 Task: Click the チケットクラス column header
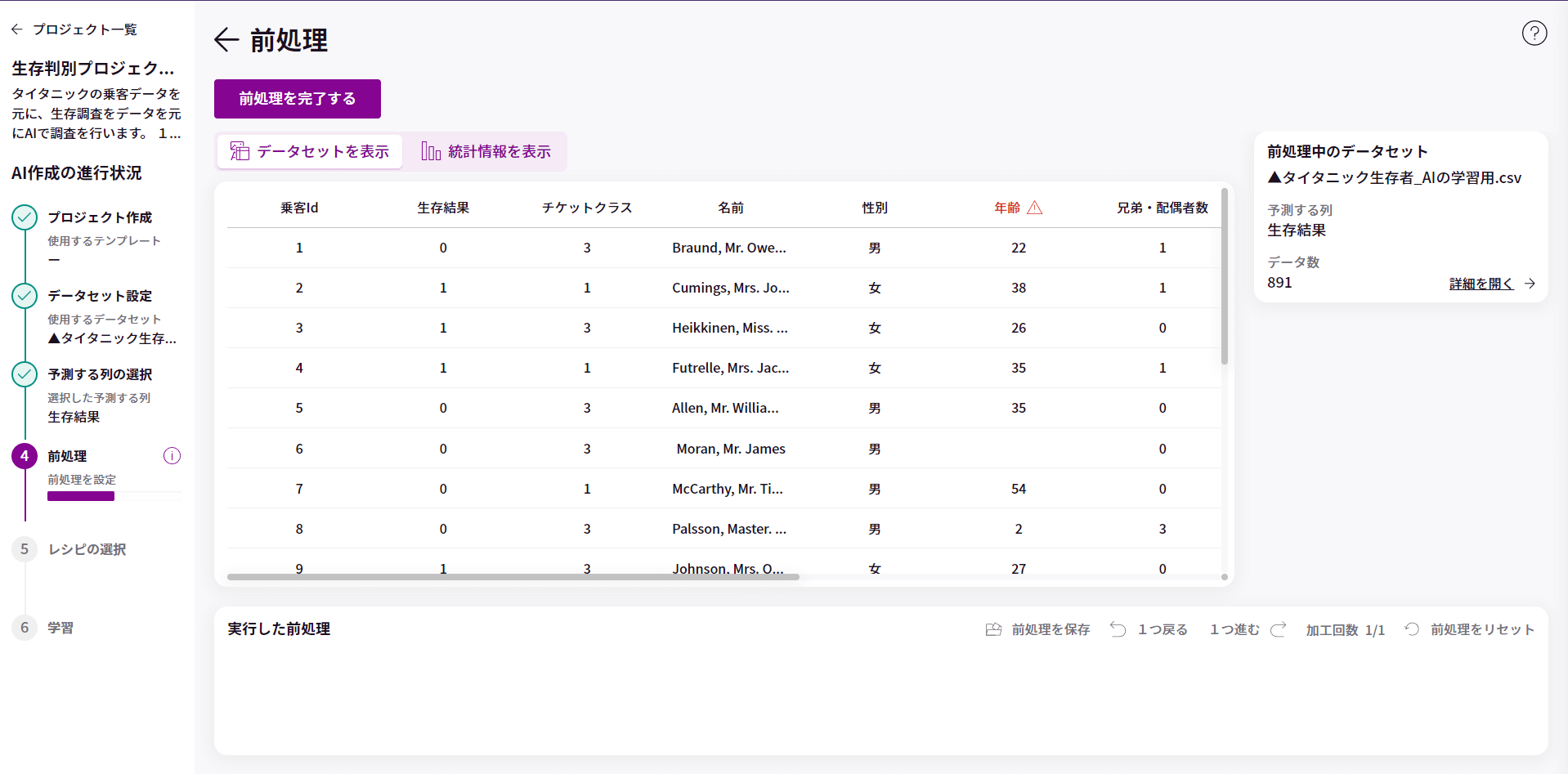[x=587, y=208]
